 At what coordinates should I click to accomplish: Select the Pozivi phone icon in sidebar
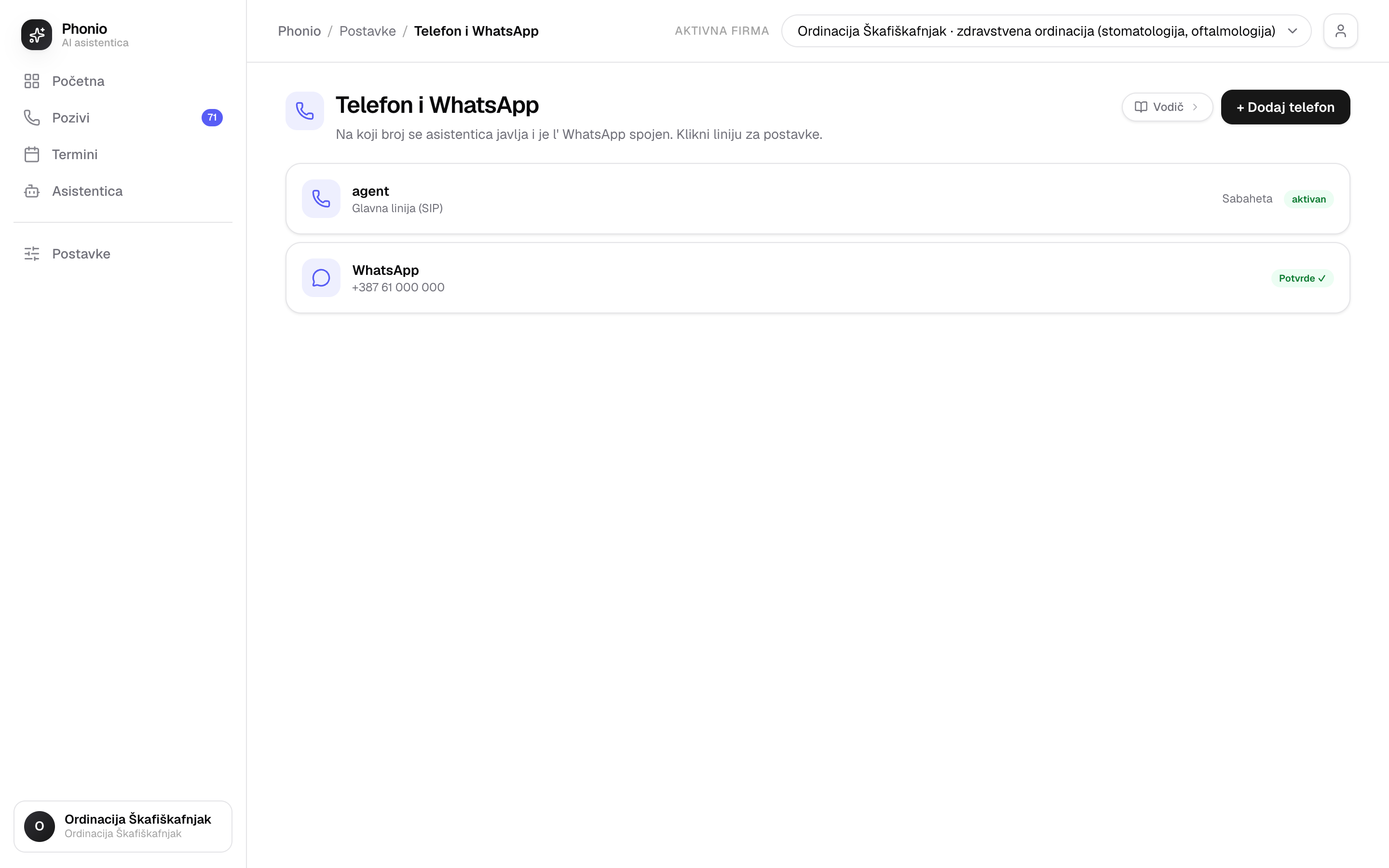(31, 118)
